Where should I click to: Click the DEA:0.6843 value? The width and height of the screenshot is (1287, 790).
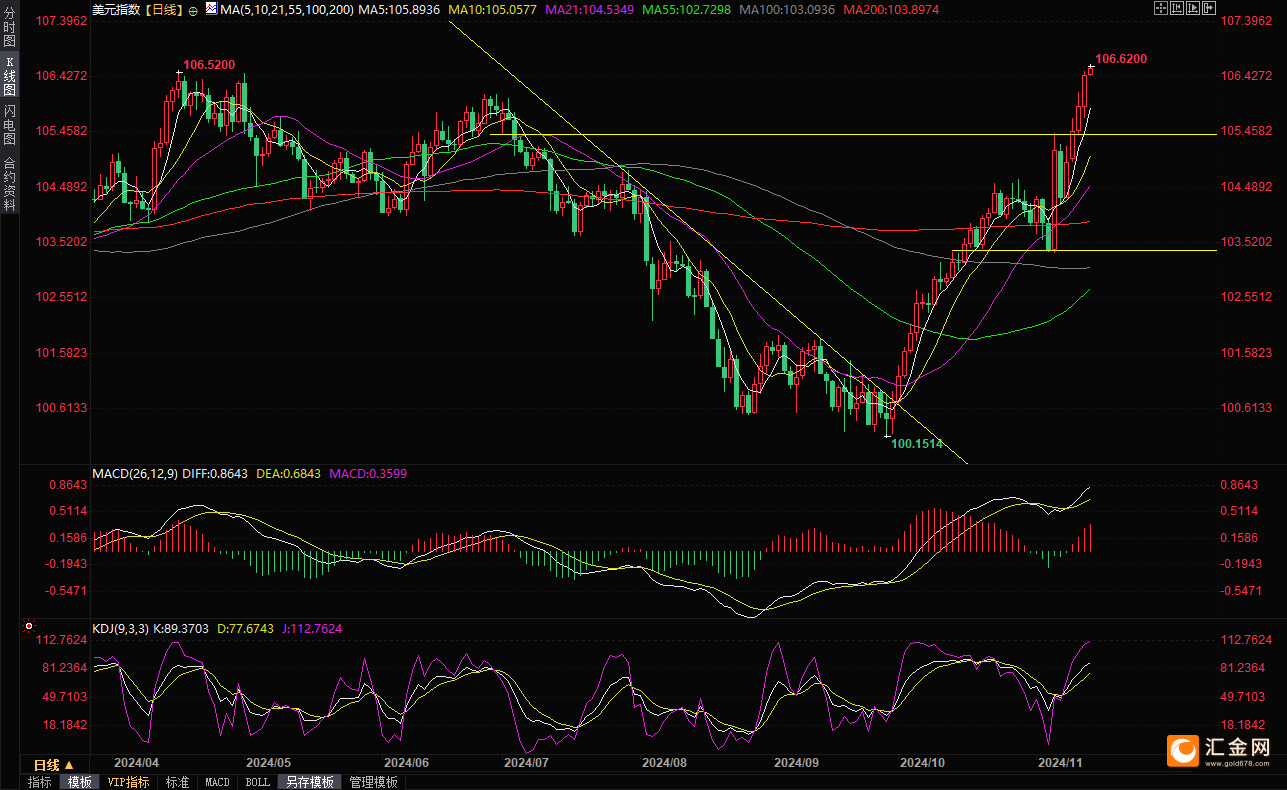(289, 473)
